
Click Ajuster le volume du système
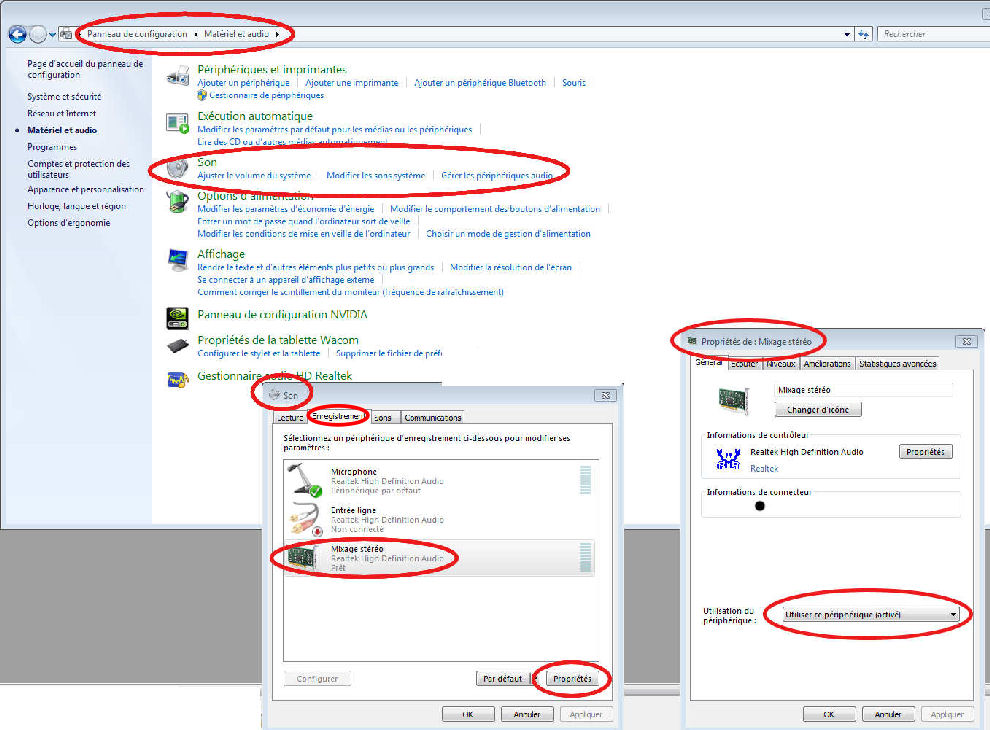click(254, 175)
